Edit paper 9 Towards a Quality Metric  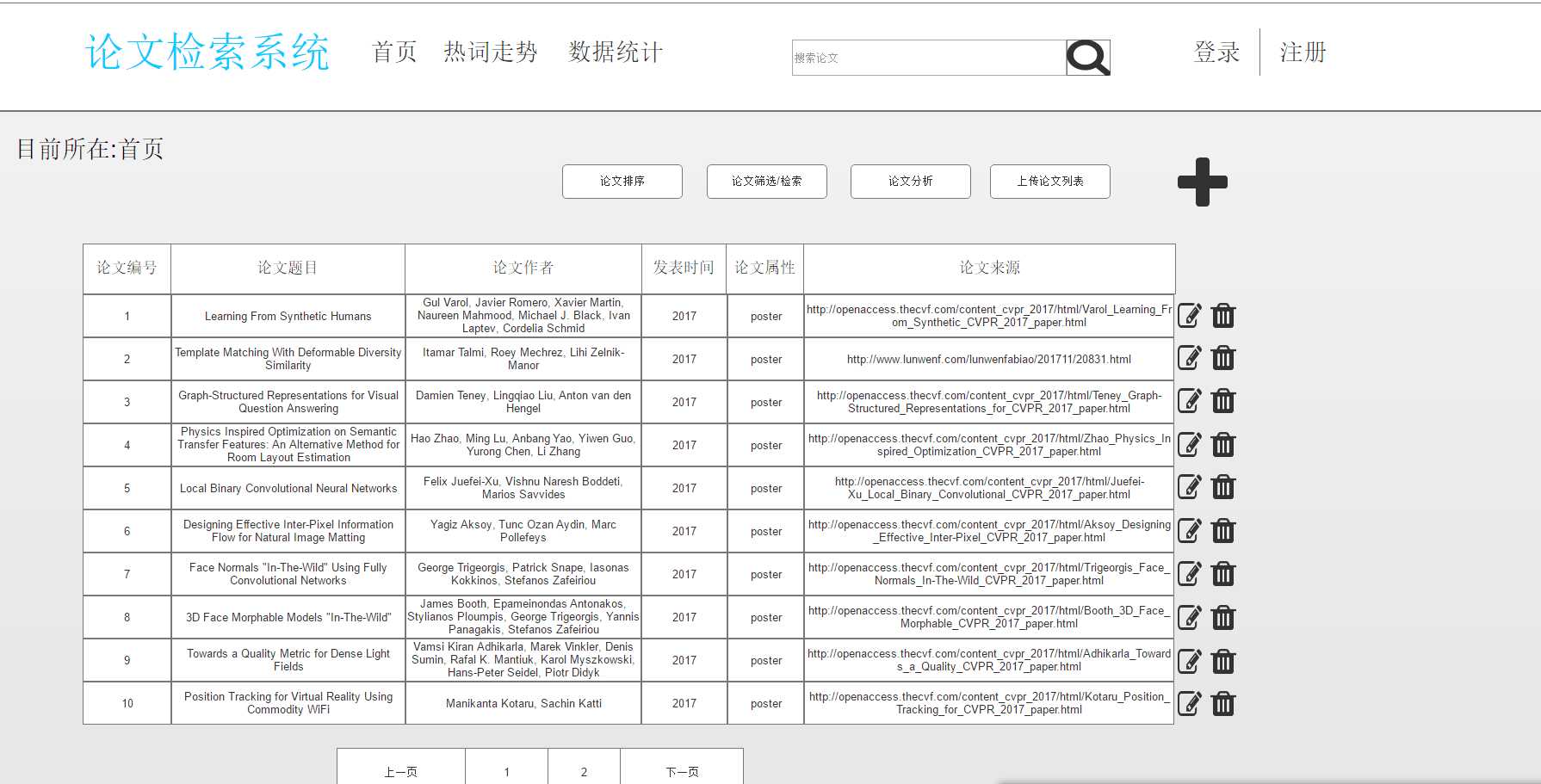click(x=1189, y=662)
